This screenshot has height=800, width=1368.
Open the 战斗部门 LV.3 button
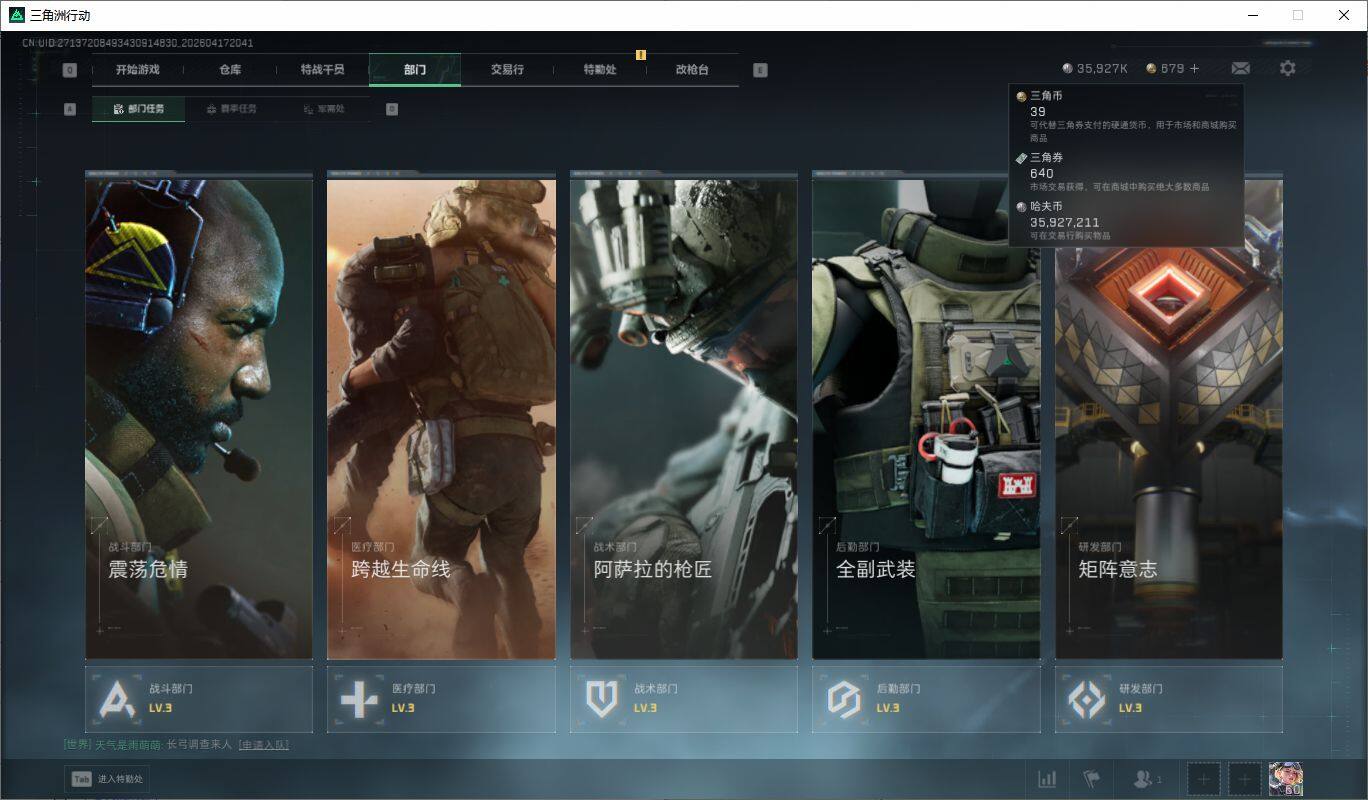(x=199, y=699)
